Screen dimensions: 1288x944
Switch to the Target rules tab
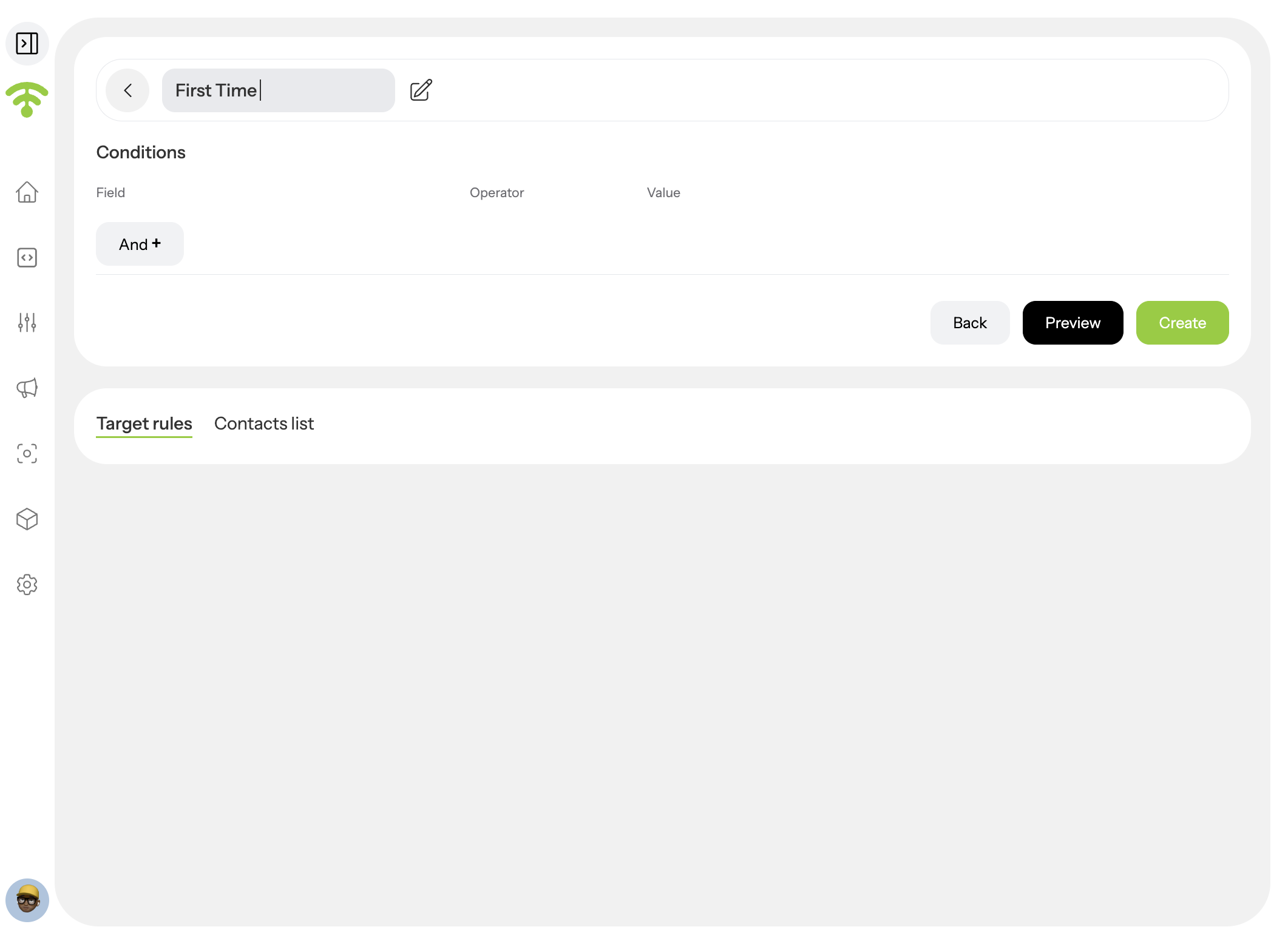click(144, 423)
